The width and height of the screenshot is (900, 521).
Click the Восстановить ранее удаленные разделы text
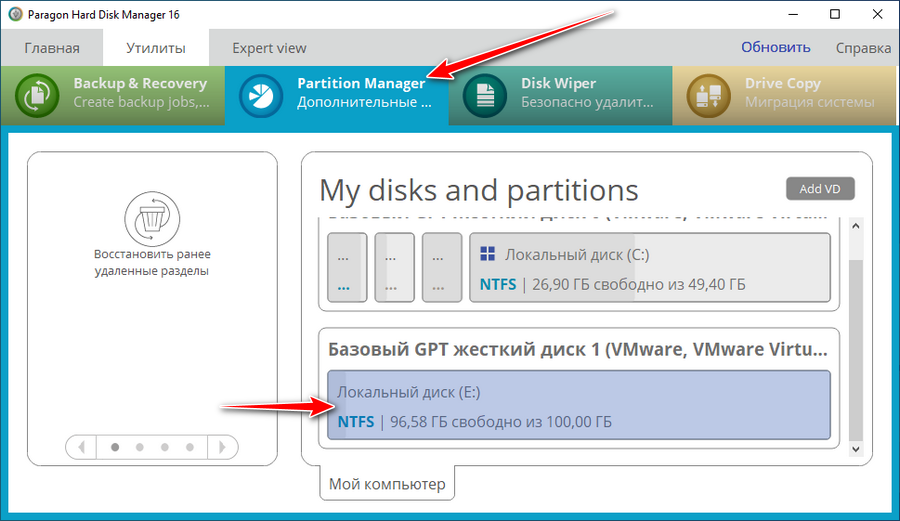152,262
